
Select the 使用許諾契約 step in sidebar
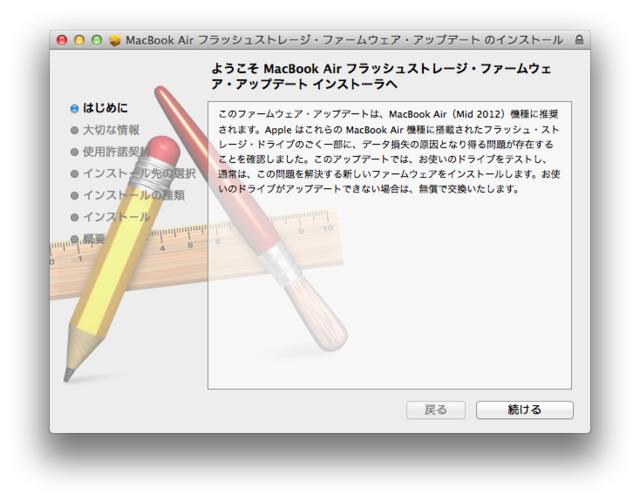tap(117, 152)
